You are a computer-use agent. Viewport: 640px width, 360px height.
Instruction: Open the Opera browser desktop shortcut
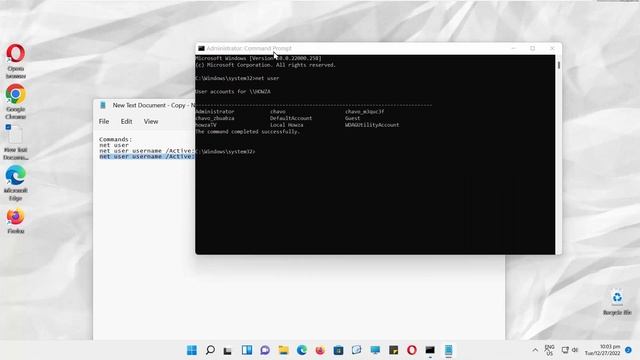pyautogui.click(x=16, y=61)
